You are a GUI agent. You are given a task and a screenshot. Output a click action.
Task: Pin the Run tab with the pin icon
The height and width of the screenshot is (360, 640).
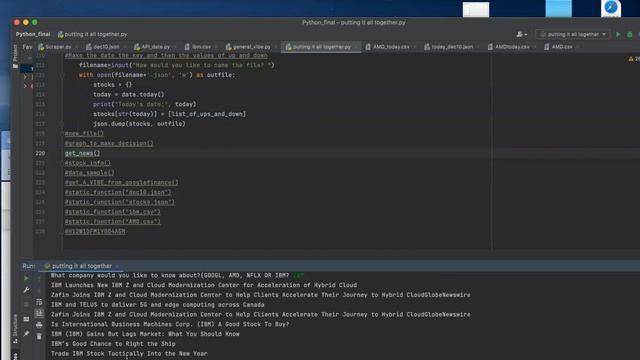pos(26,334)
